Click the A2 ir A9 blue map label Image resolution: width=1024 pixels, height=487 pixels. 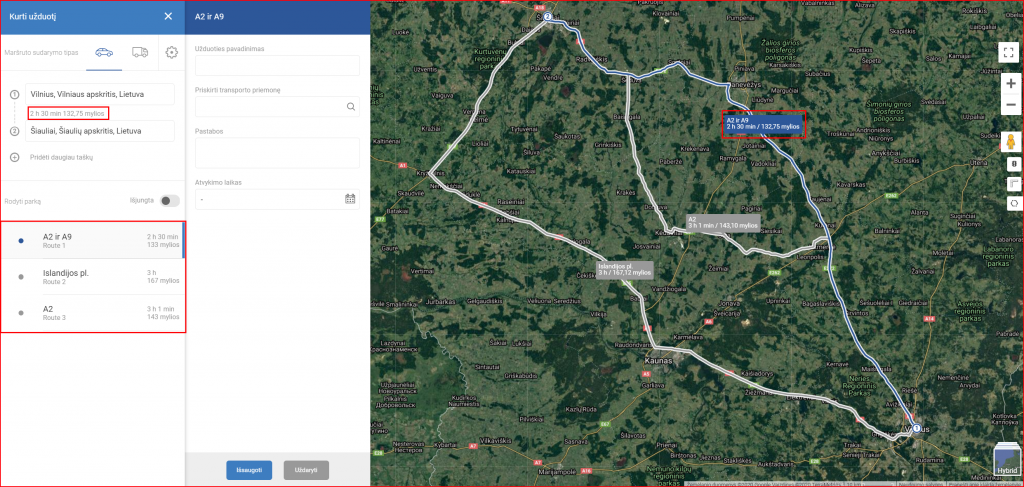click(763, 124)
